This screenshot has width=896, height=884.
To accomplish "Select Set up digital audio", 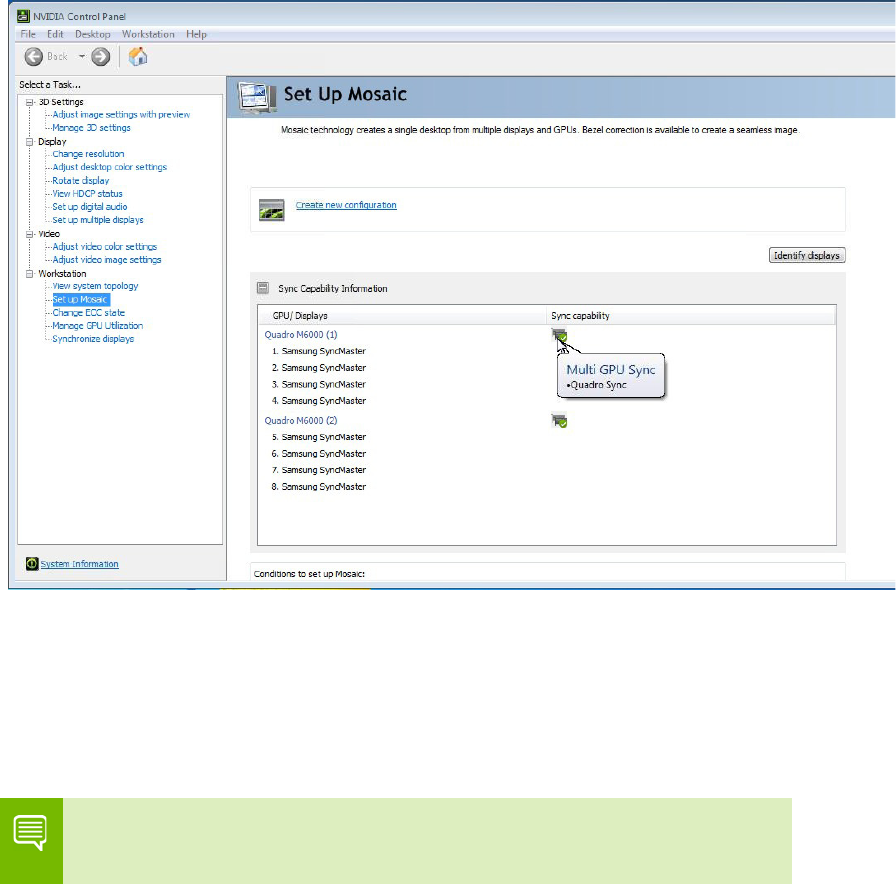I will point(90,207).
